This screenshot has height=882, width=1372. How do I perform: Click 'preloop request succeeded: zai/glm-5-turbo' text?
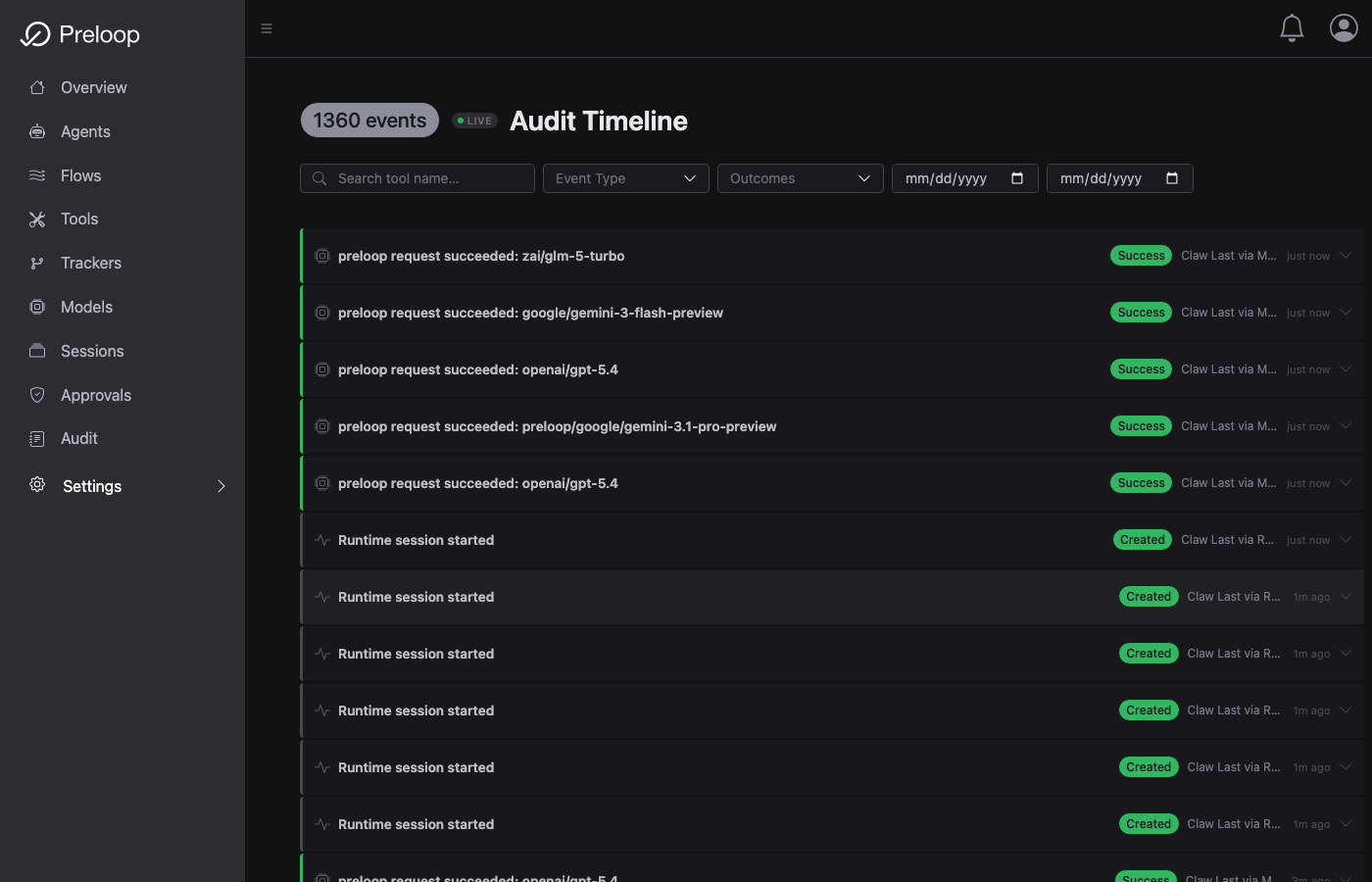tap(481, 256)
